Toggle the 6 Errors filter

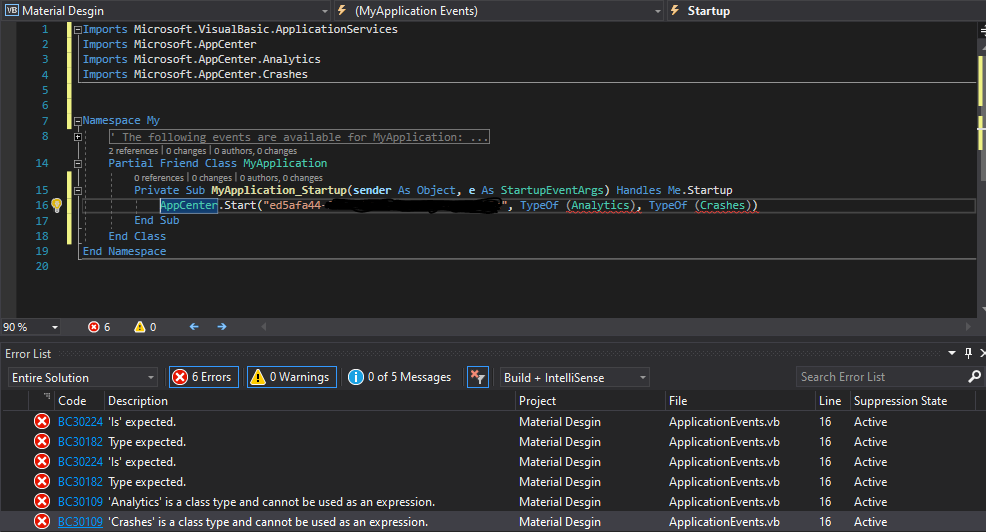[x=204, y=377]
